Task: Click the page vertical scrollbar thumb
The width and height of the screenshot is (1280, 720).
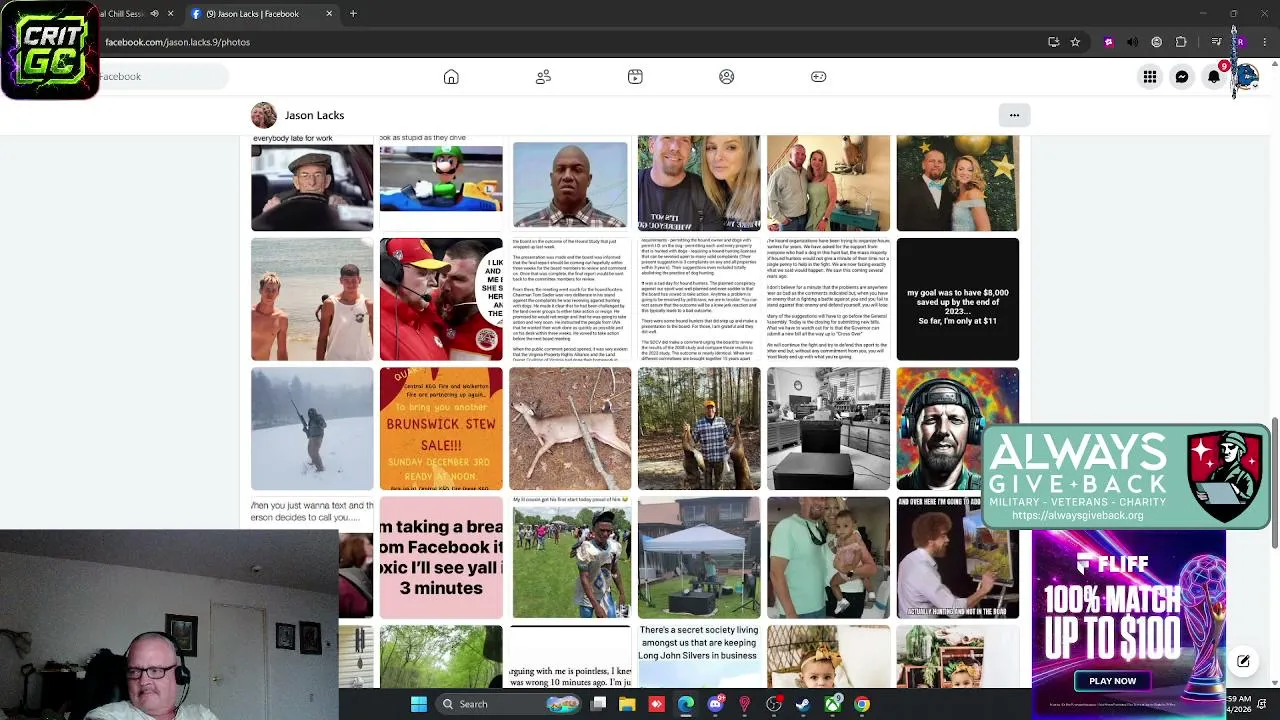Action: pyautogui.click(x=1275, y=484)
